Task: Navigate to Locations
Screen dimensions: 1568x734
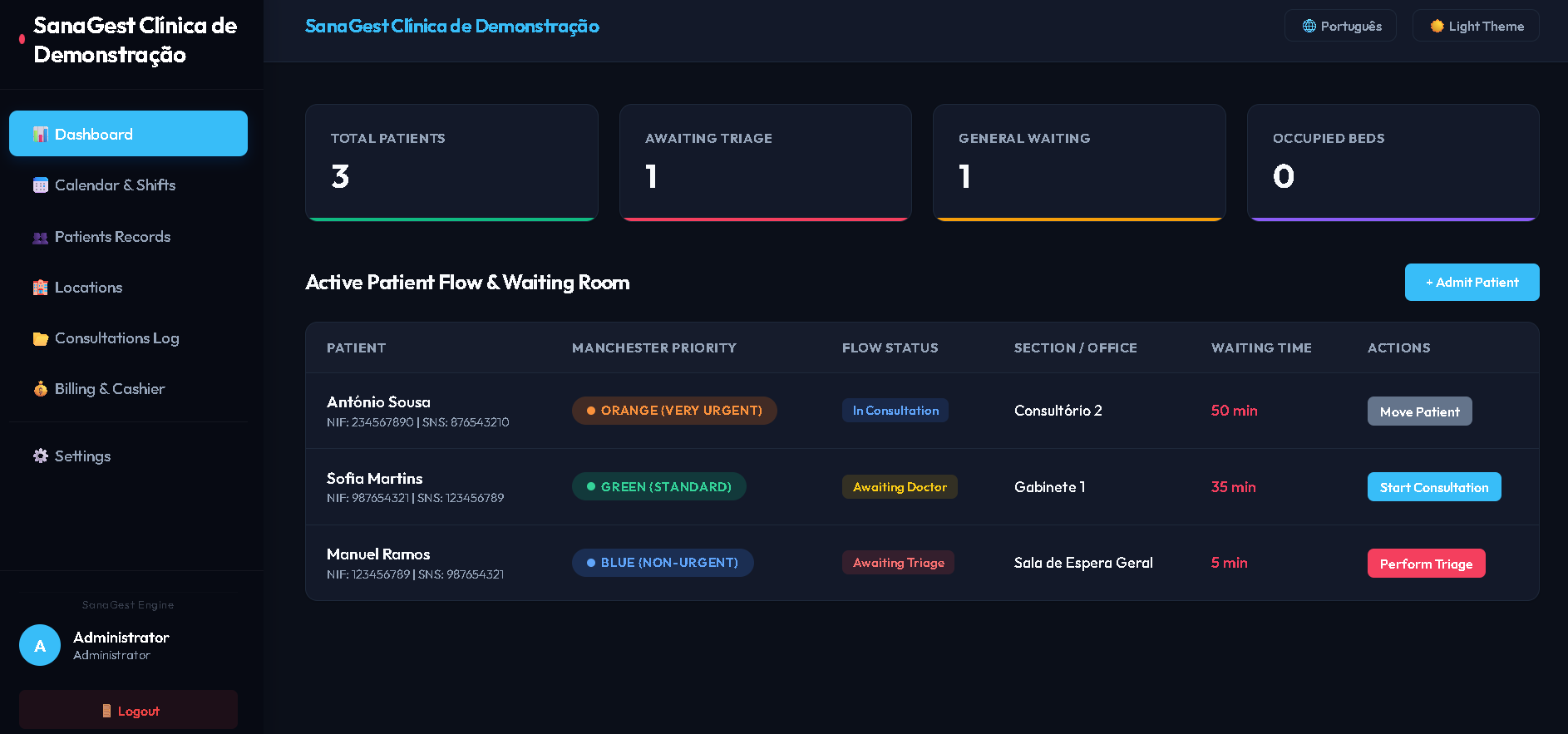Action: coord(128,288)
